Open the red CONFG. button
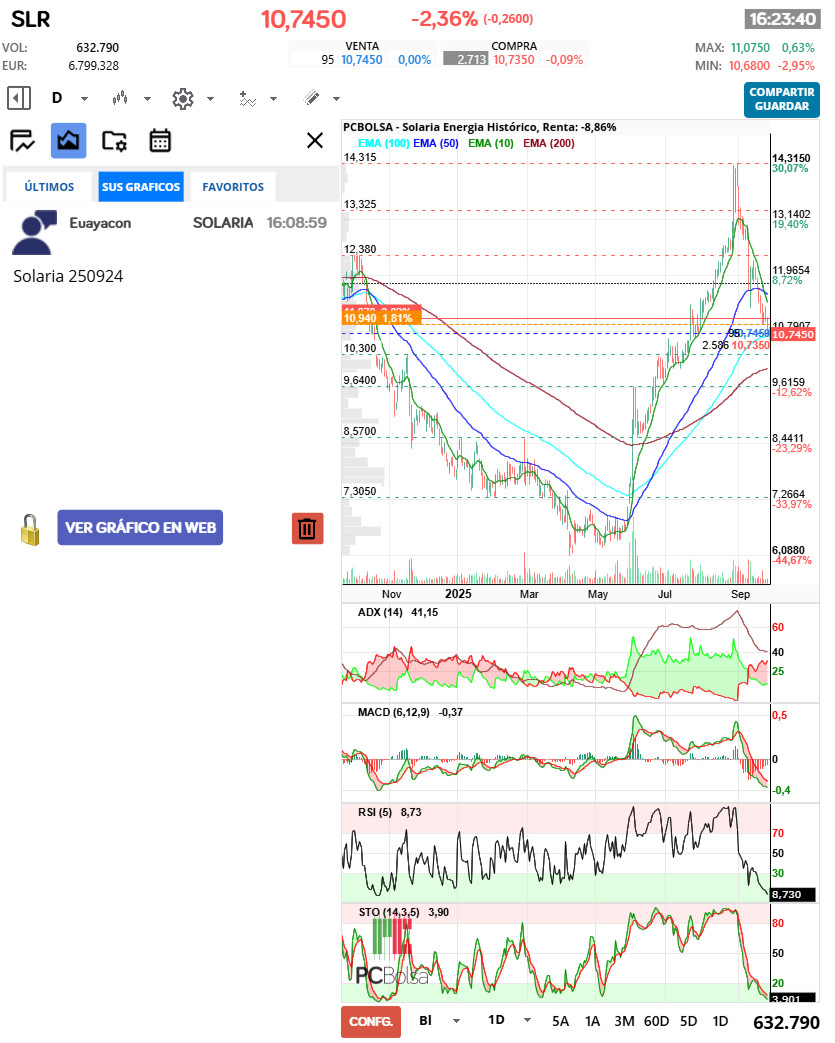Image resolution: width=835 pixels, height=1043 pixels. point(370,1021)
